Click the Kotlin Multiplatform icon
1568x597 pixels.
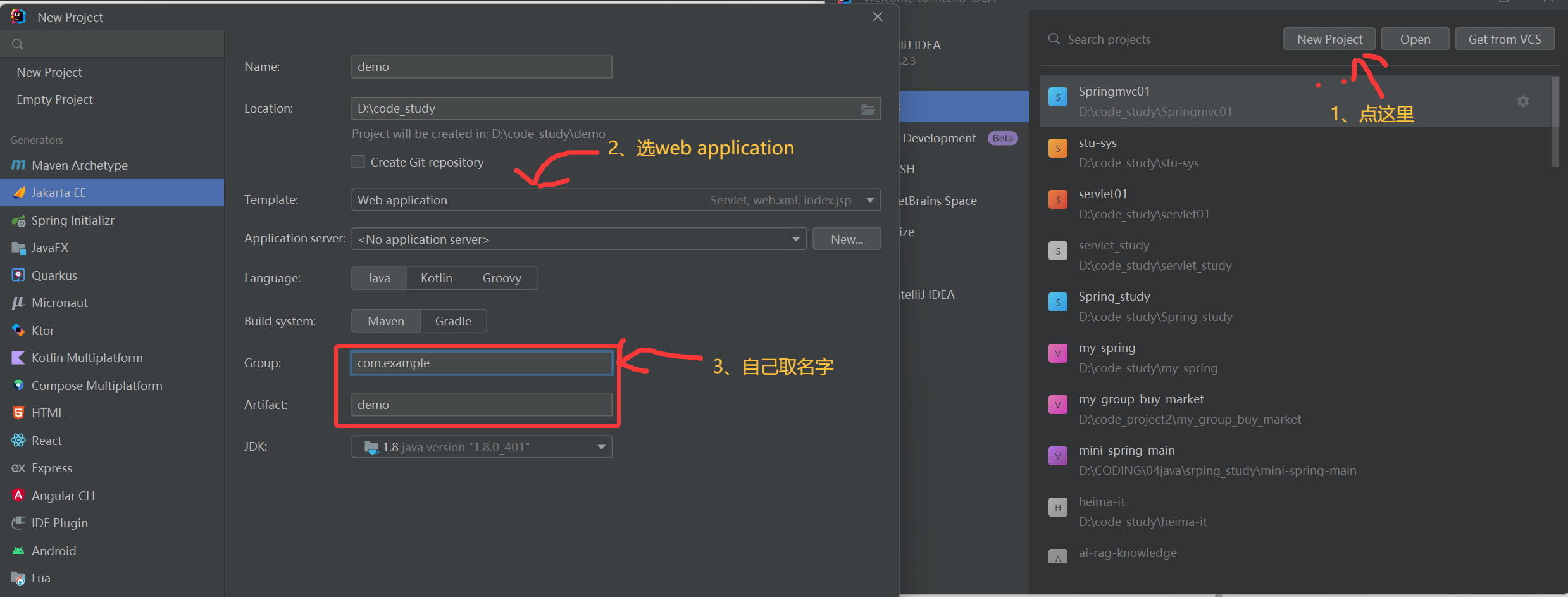pyautogui.click(x=18, y=358)
